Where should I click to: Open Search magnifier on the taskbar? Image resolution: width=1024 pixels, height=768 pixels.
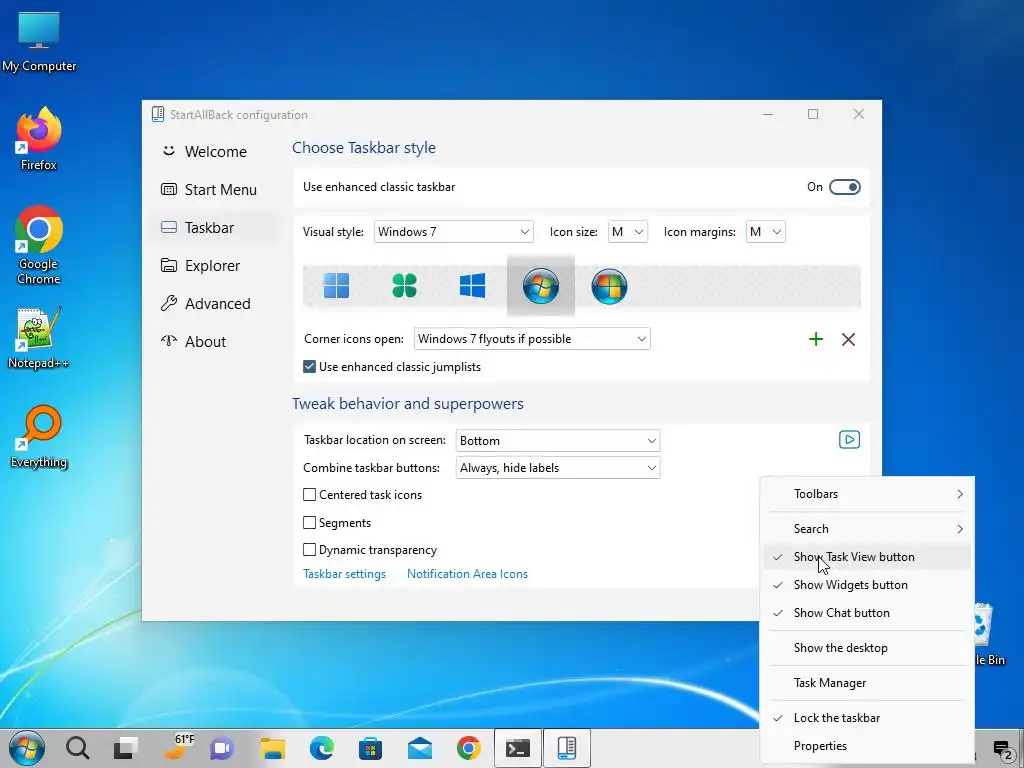tap(77, 748)
